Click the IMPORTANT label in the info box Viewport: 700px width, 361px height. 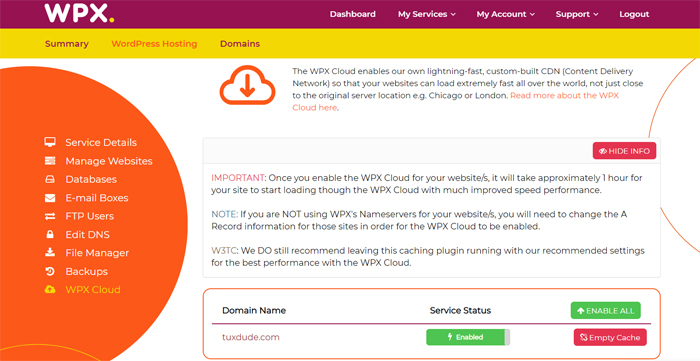point(238,178)
